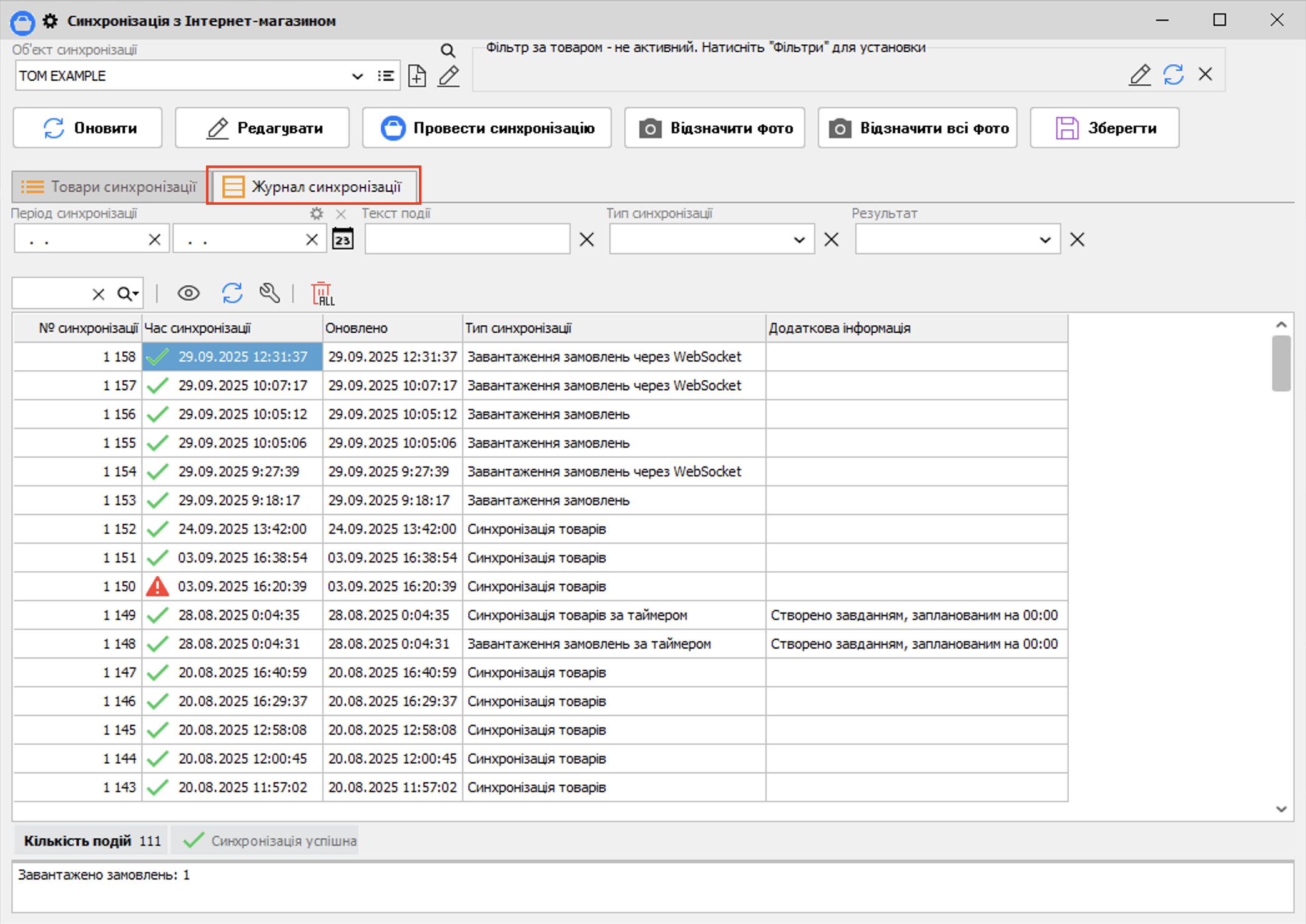1306x924 pixels.
Task: Click the wrench settings icon in the log toolbar
Action: [270, 293]
